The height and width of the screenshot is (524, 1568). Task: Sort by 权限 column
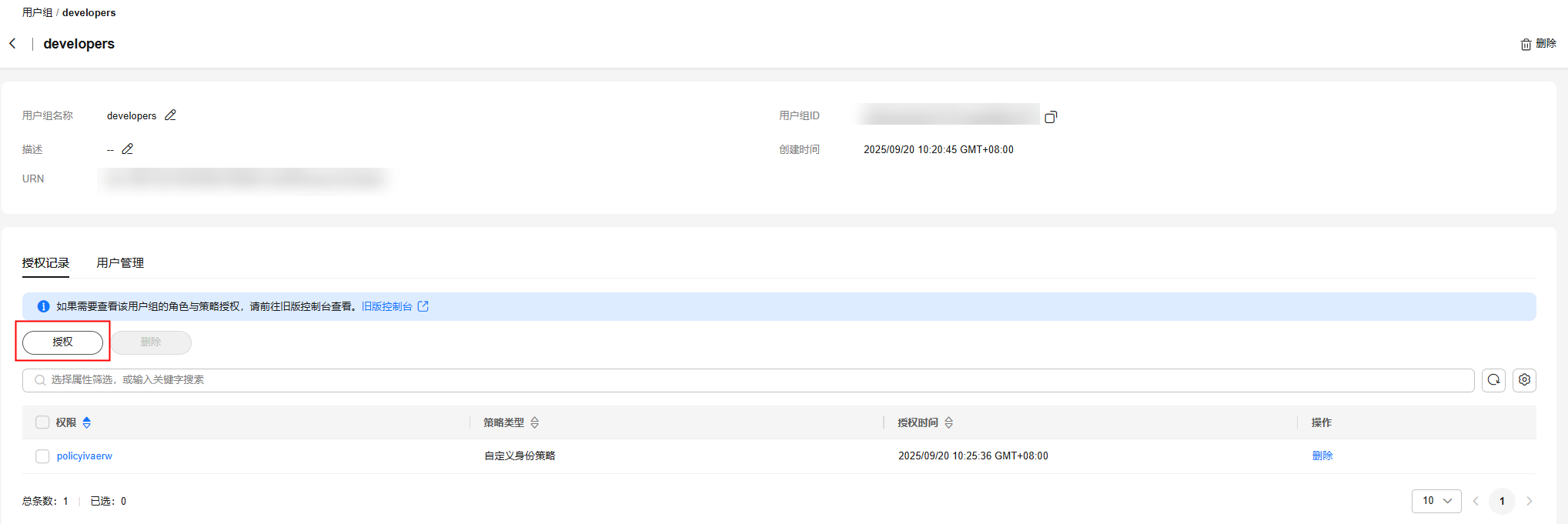click(87, 422)
